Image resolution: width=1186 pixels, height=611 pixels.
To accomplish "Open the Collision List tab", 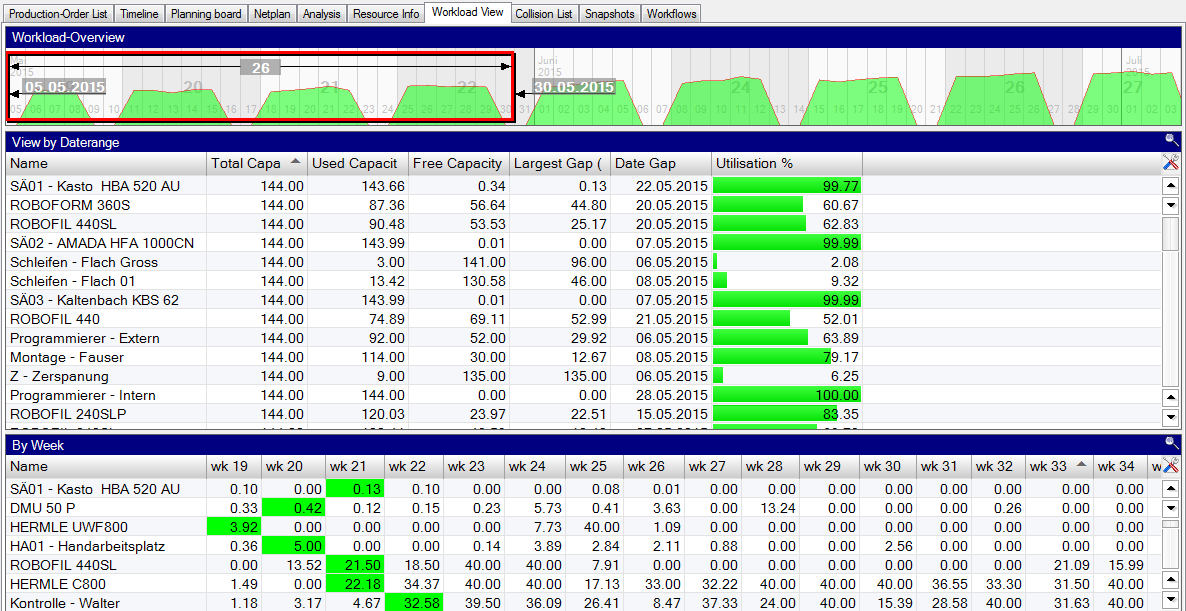I will tap(545, 14).
